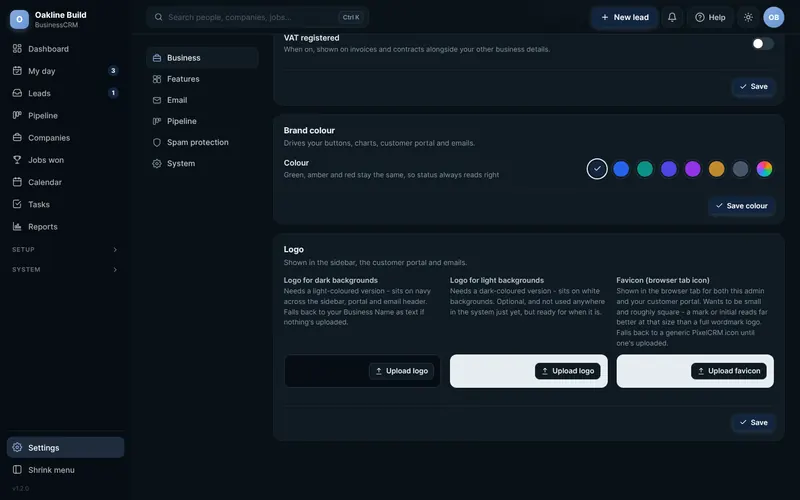Toggle the VAT registered switch
This screenshot has height=500, width=800.
pyautogui.click(x=763, y=44)
